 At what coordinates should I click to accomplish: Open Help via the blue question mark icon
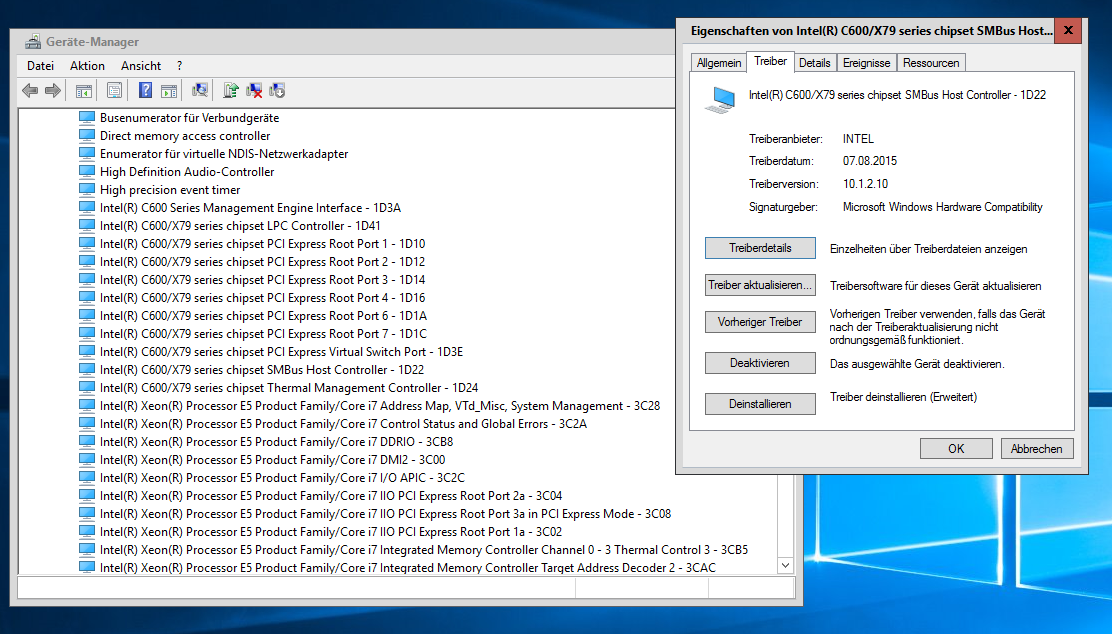[x=145, y=91]
